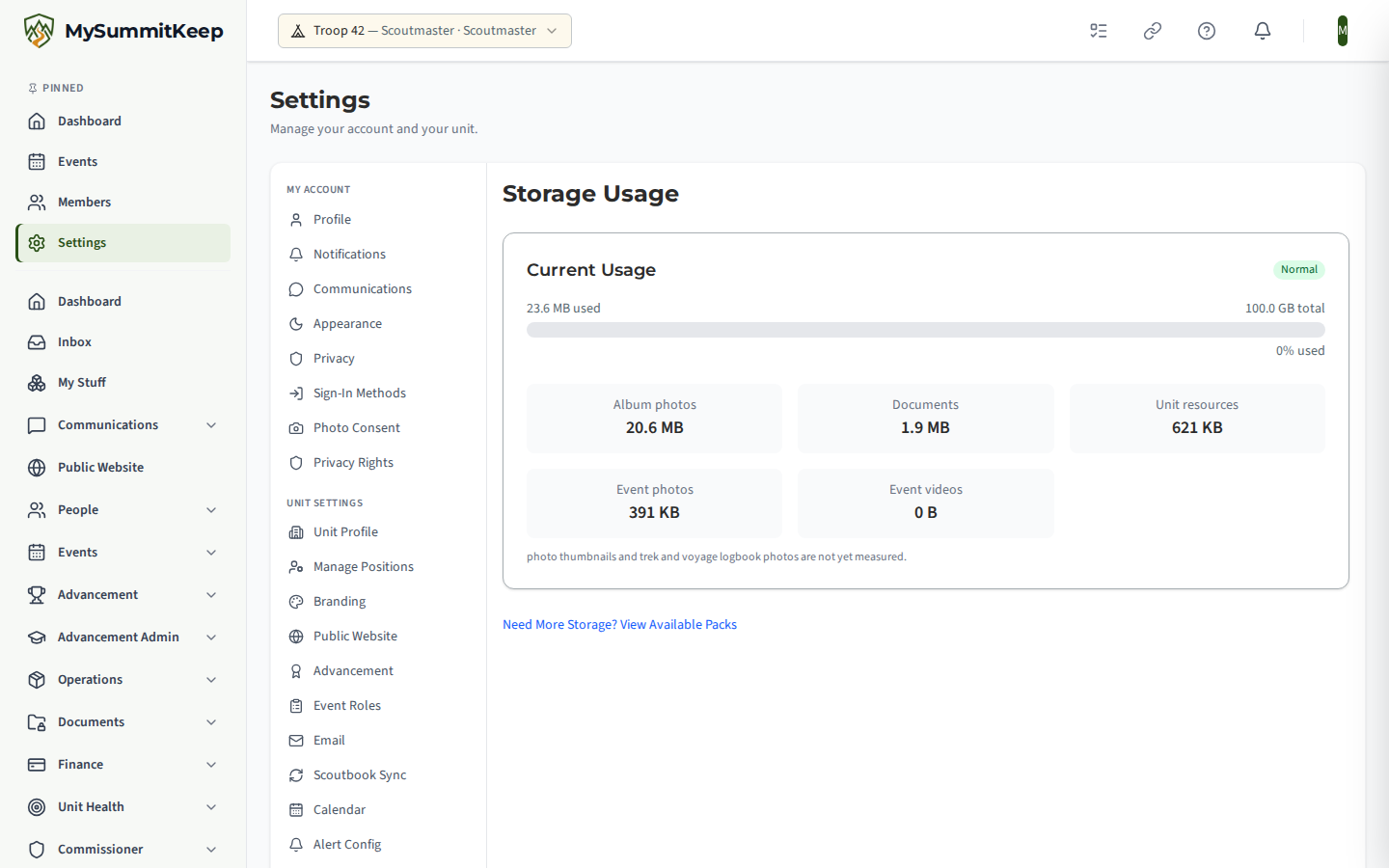Select Manage Positions settings item

pos(378,567)
